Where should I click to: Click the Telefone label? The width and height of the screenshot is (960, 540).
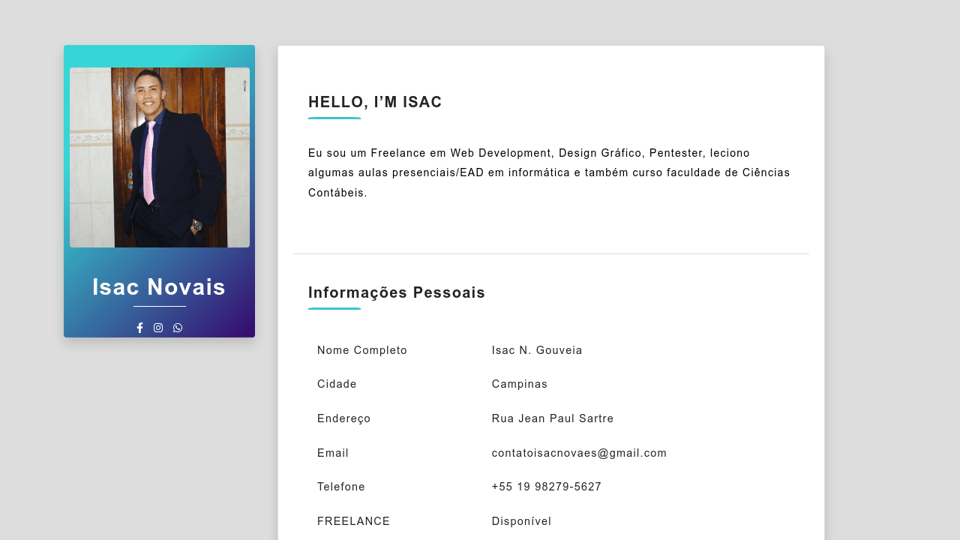pyautogui.click(x=341, y=487)
